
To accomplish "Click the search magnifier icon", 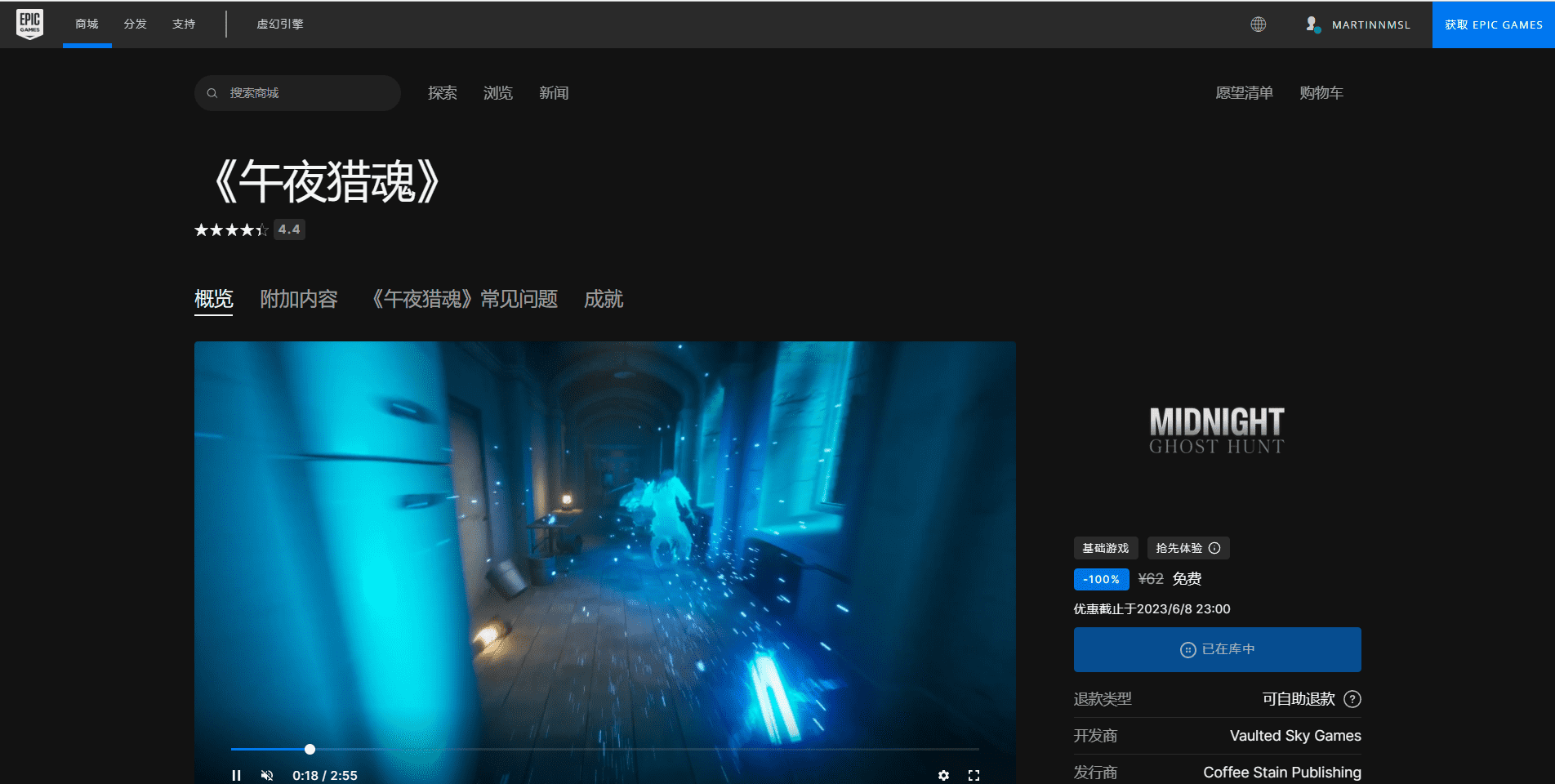I will tap(212, 93).
